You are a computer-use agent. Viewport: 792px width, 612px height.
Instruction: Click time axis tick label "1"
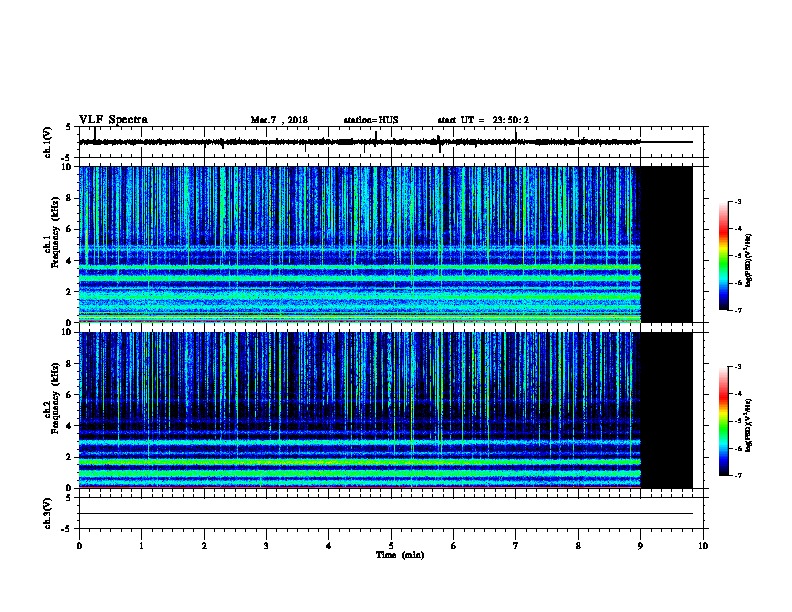(x=141, y=546)
